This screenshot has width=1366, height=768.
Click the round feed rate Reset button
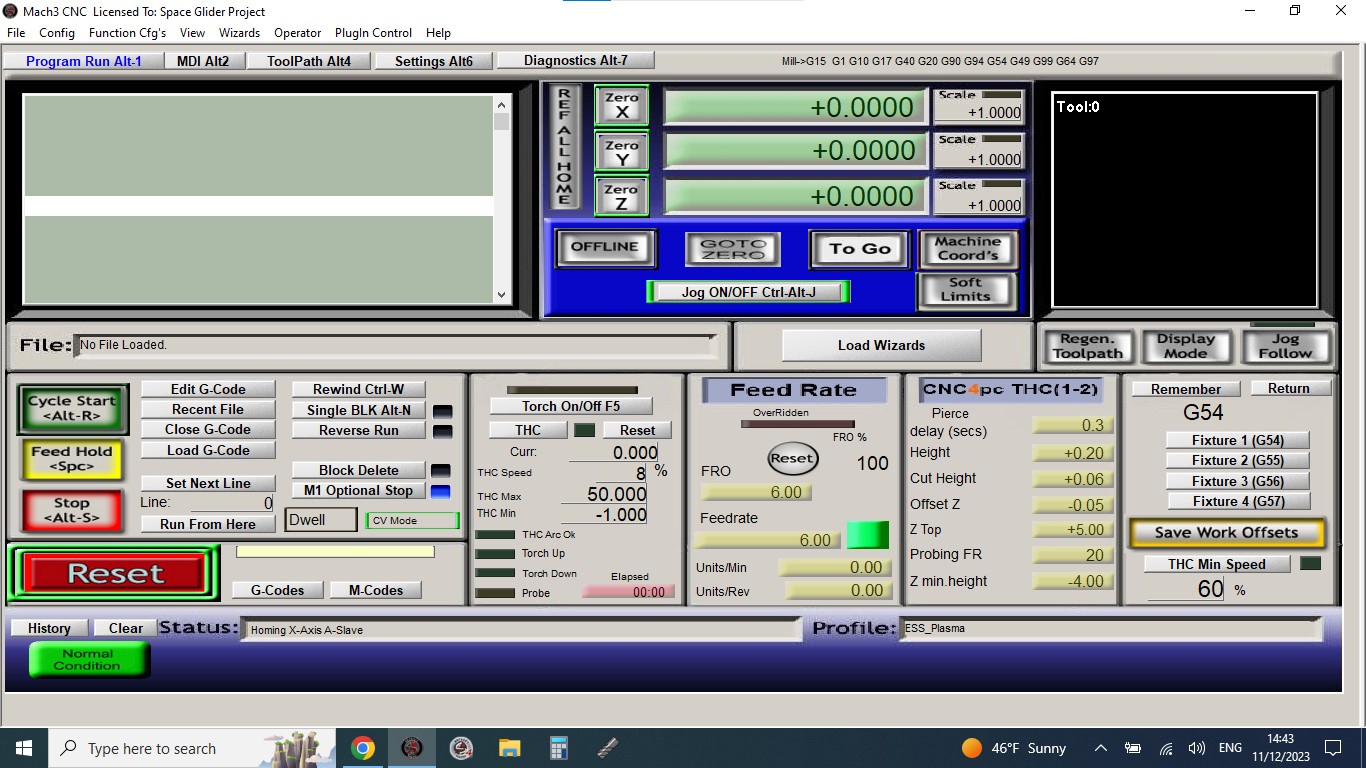792,459
